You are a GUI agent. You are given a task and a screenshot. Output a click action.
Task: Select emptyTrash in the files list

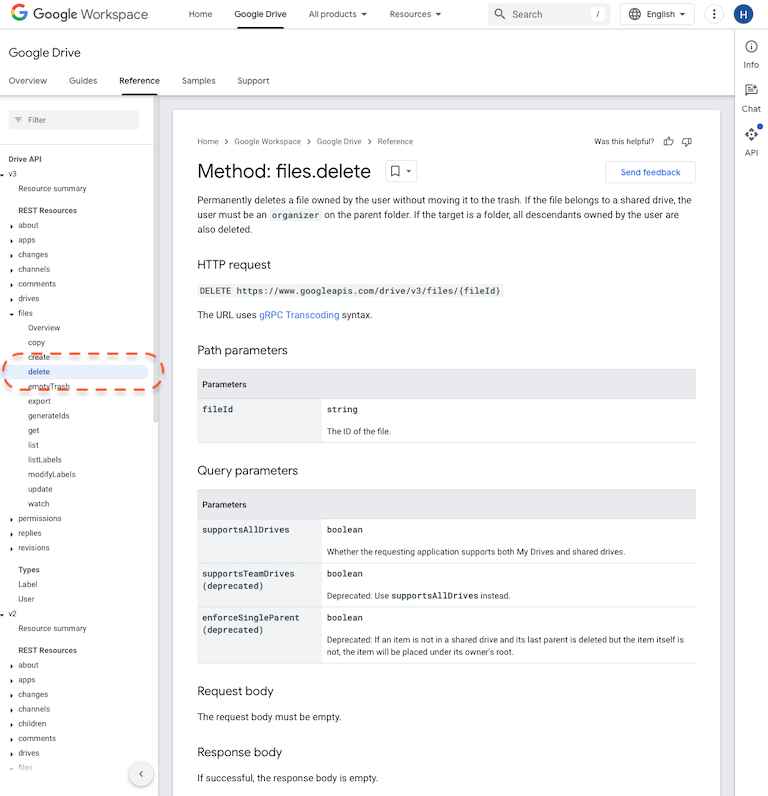tap(49, 387)
